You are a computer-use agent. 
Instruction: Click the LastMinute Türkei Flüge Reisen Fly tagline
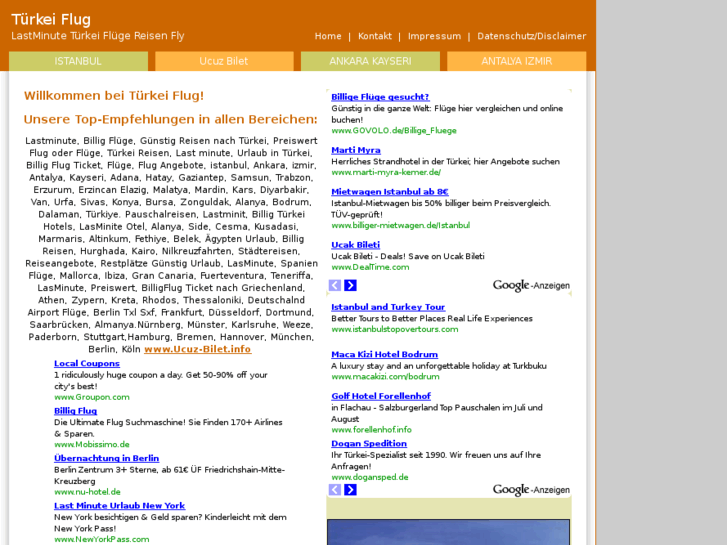[97, 36]
